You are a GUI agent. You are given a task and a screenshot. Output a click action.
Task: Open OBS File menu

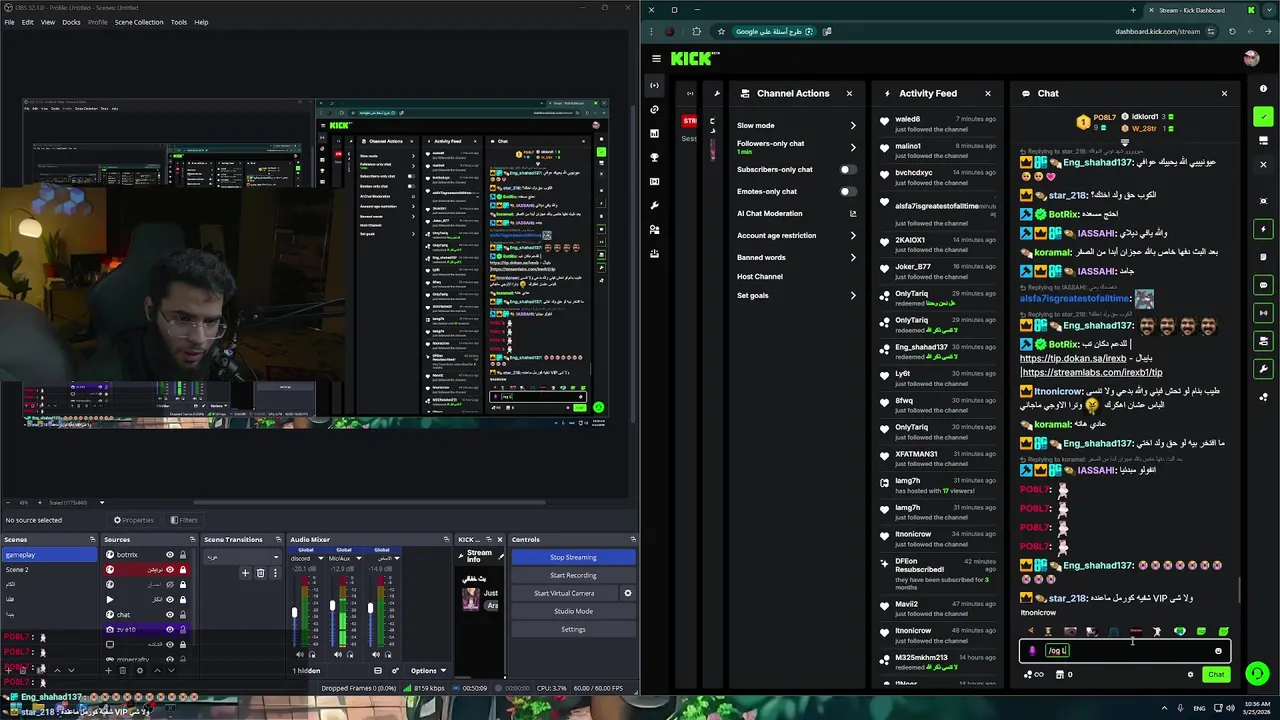coord(9,22)
